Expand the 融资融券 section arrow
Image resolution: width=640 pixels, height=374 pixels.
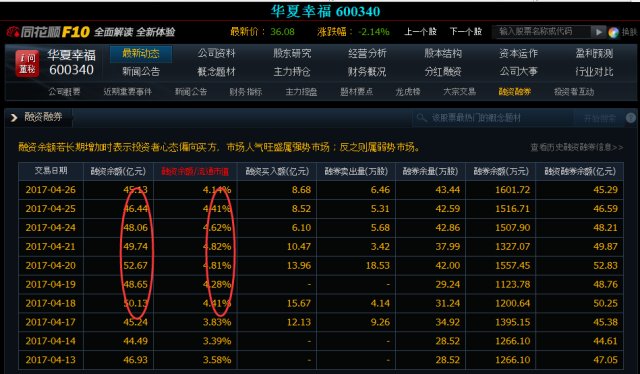point(14,118)
